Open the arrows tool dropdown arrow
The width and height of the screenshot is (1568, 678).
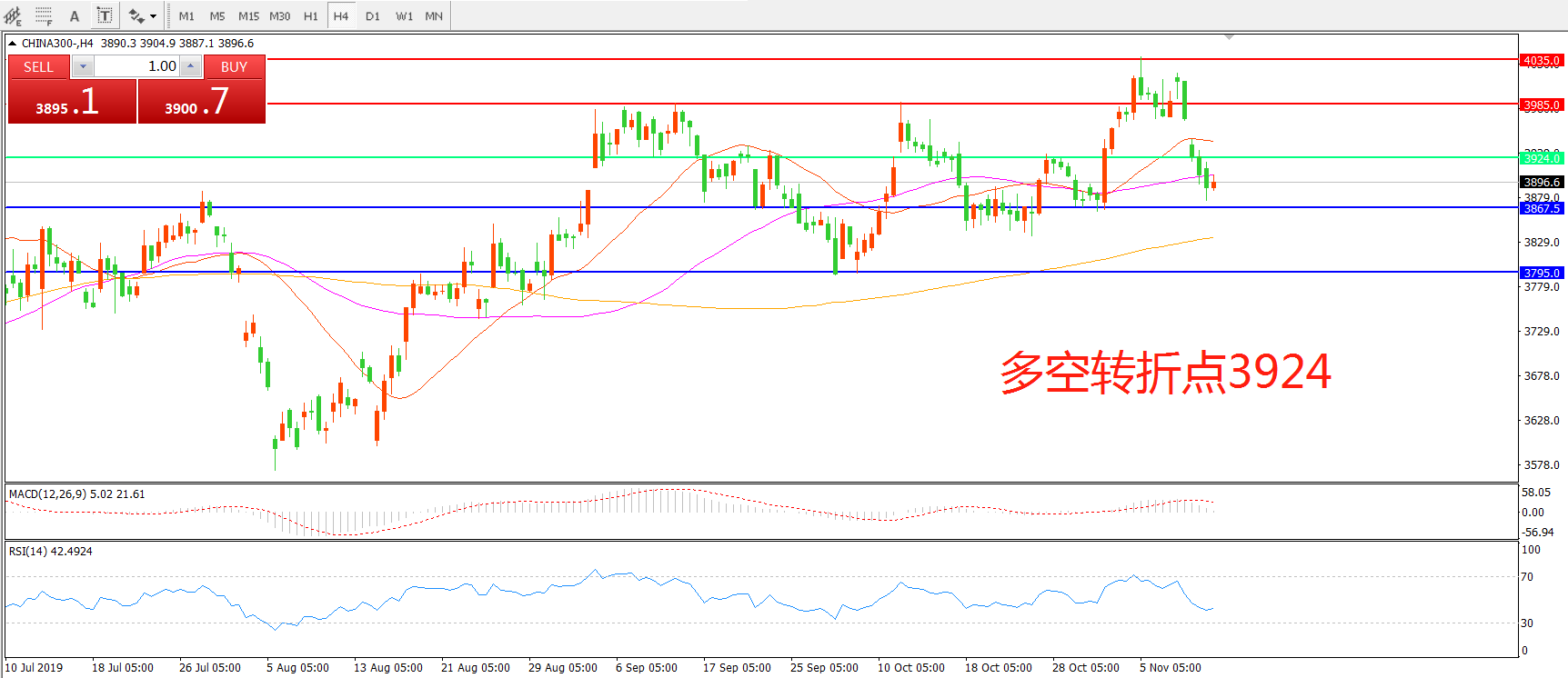point(153,15)
